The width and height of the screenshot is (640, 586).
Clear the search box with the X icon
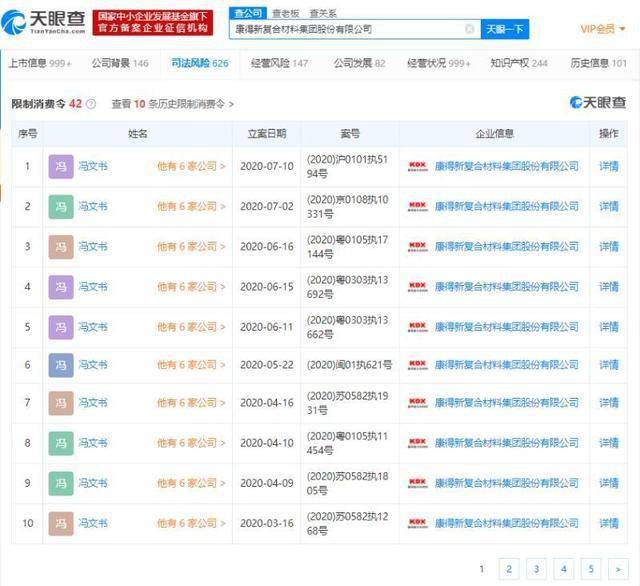(x=470, y=29)
